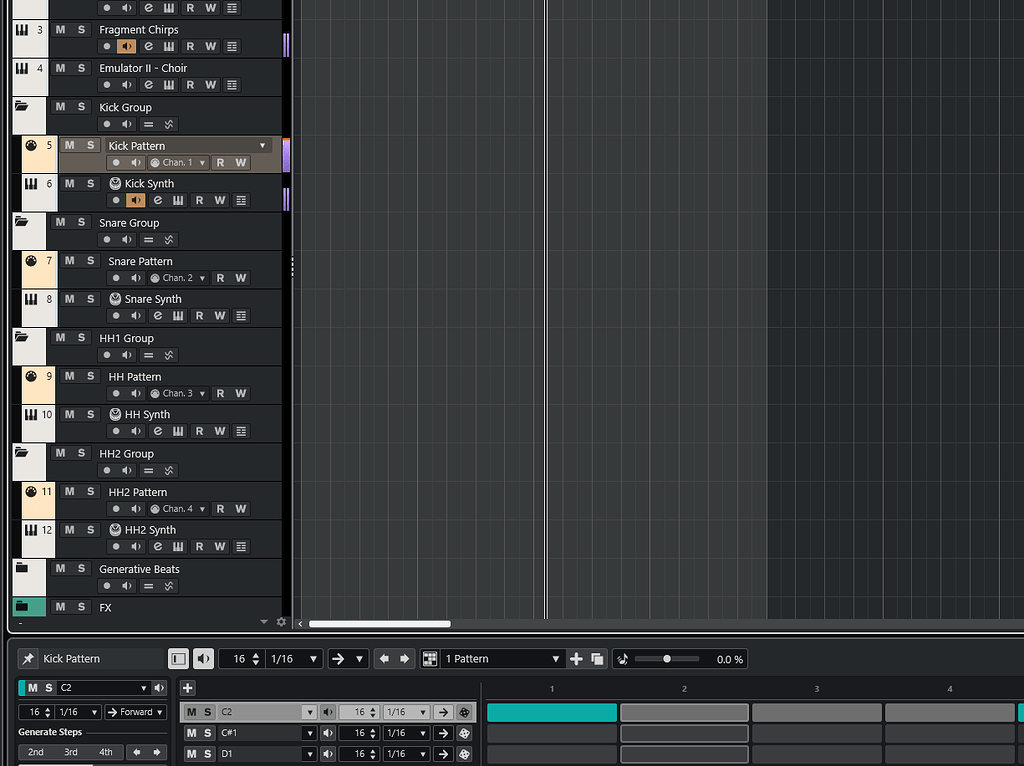Viewport: 1024px width, 766px height.
Task: Select 4th under Generate Steps
Action: coord(105,752)
